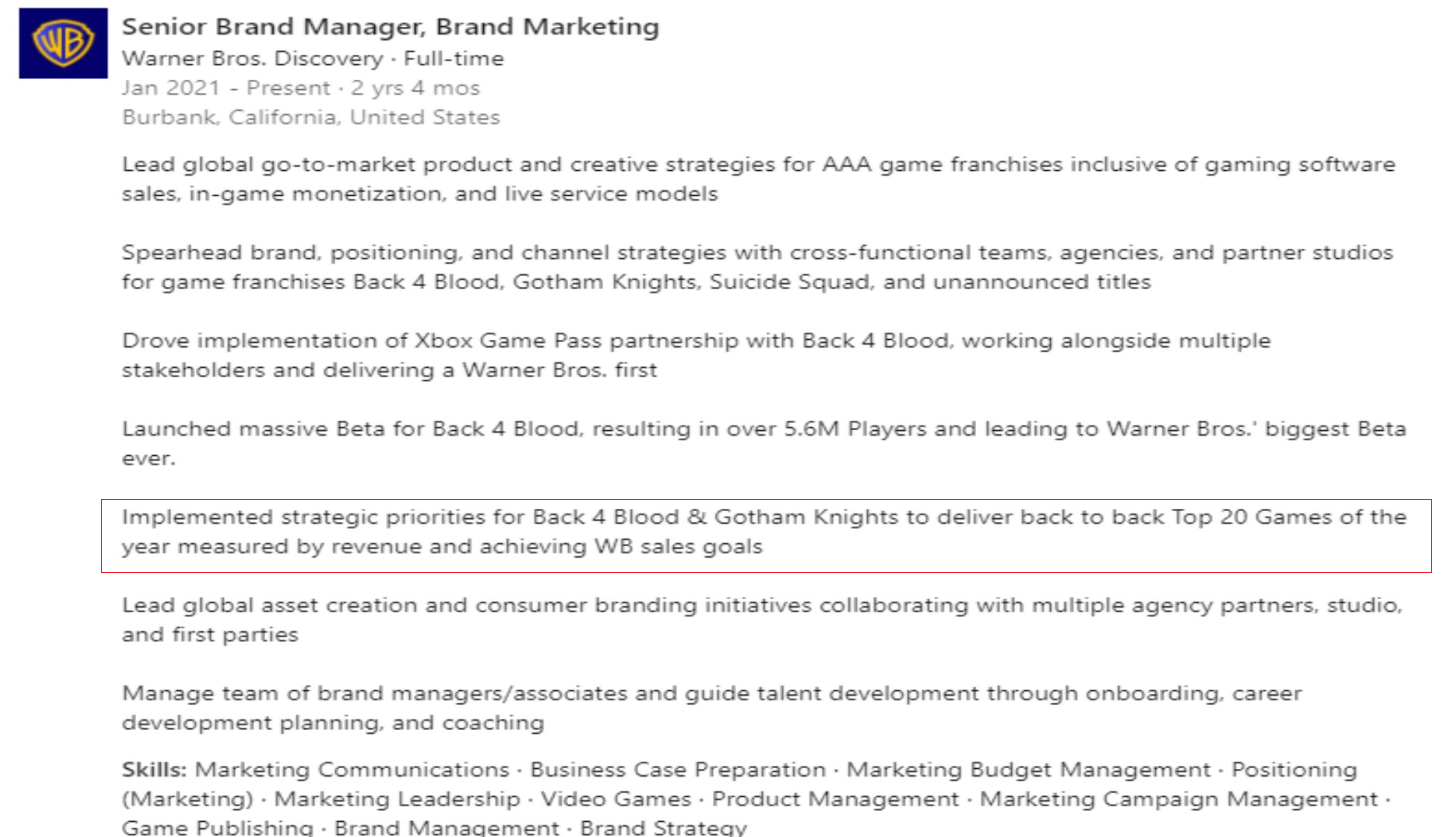Click the bold Skills label

click(155, 770)
